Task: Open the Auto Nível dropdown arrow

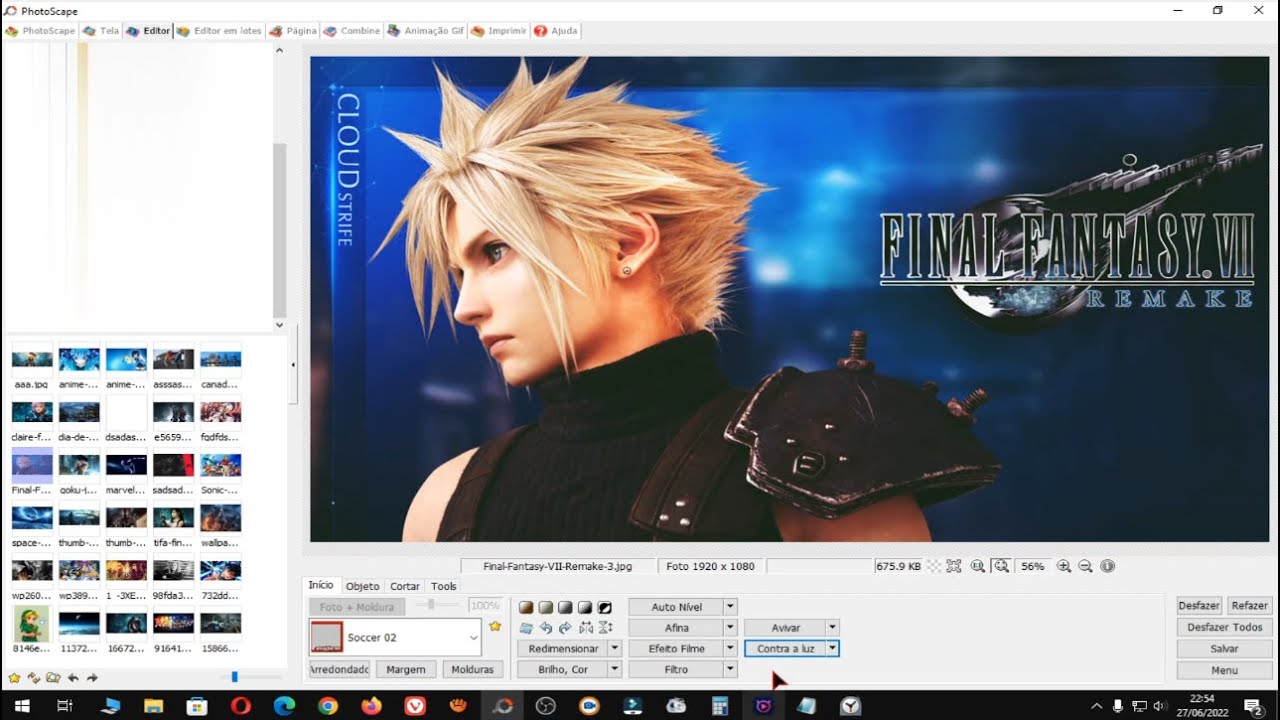Action: tap(731, 607)
